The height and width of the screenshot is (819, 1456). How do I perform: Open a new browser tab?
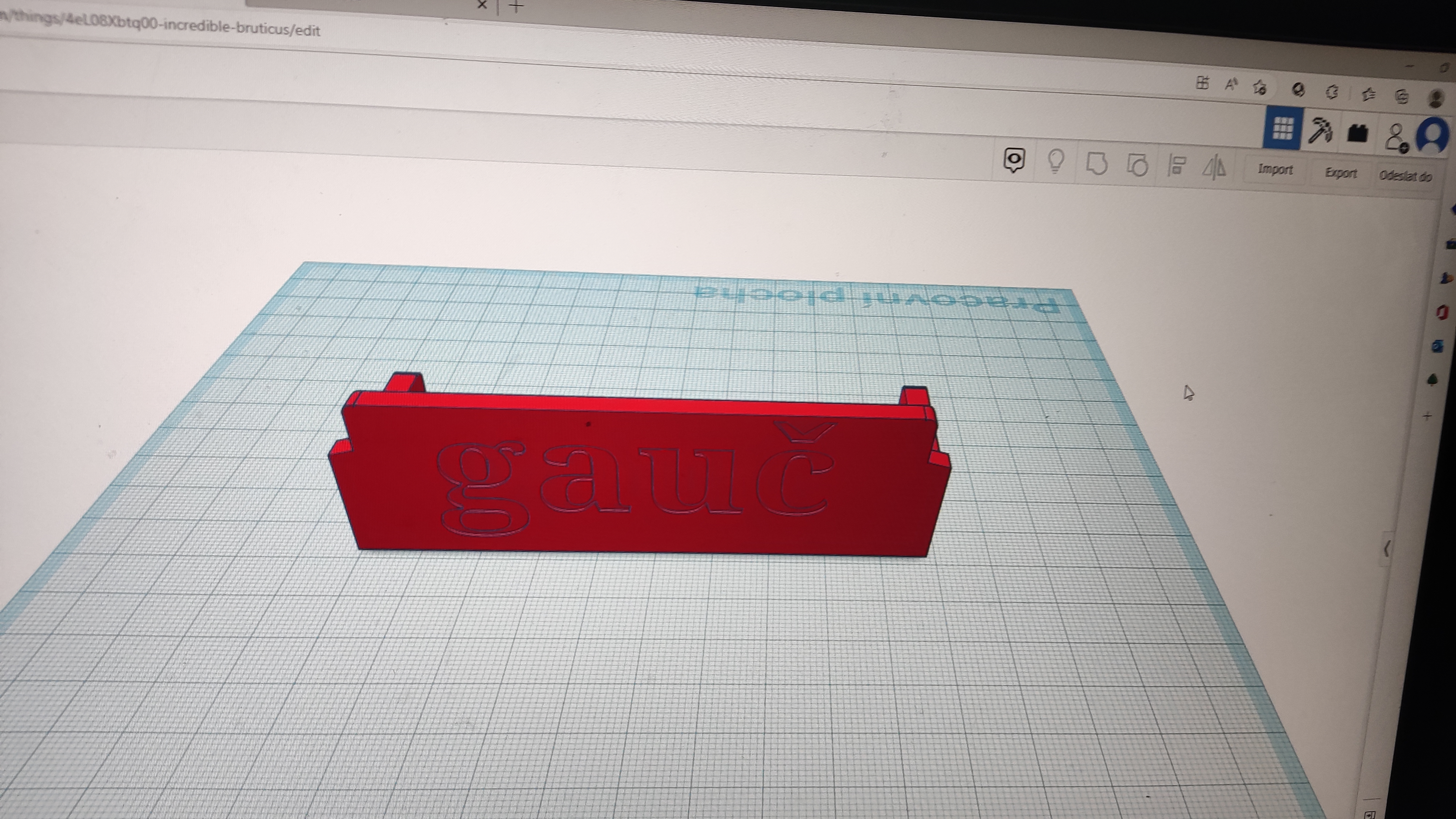(x=516, y=6)
